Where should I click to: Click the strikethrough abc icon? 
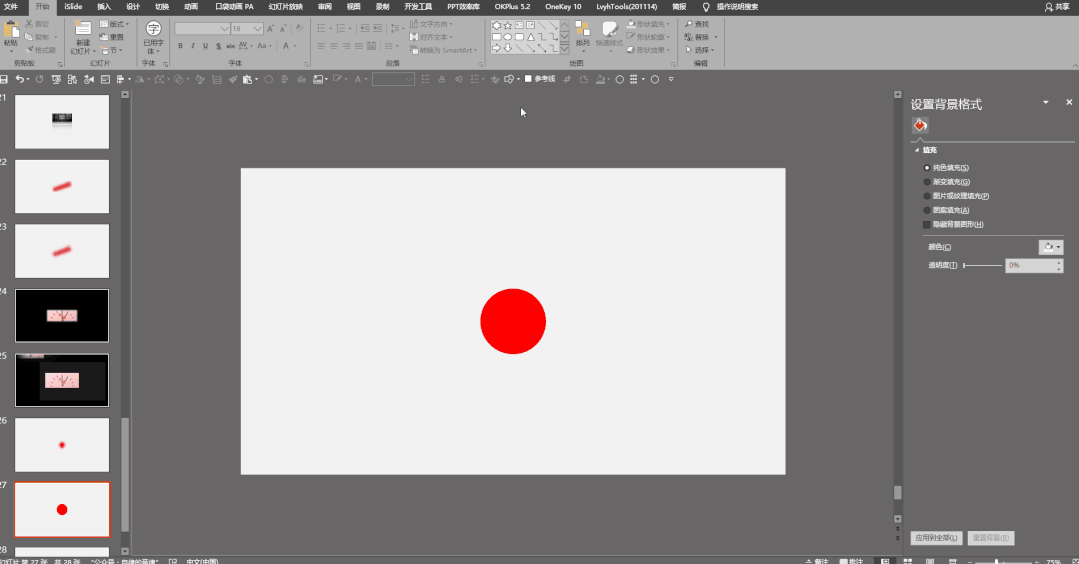click(231, 46)
